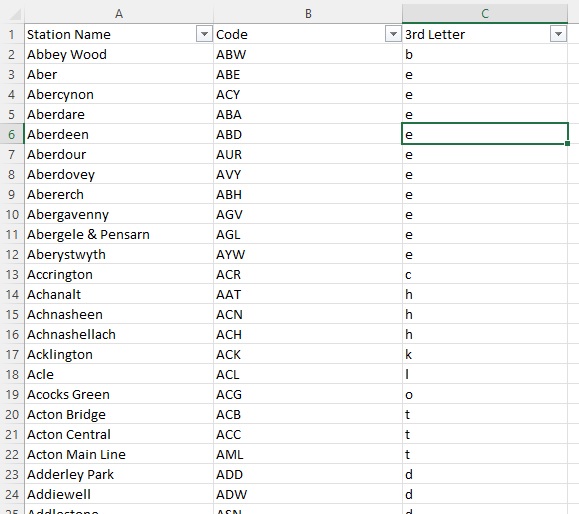Click the code cell 'ADD'
579x514 pixels.
(308, 474)
